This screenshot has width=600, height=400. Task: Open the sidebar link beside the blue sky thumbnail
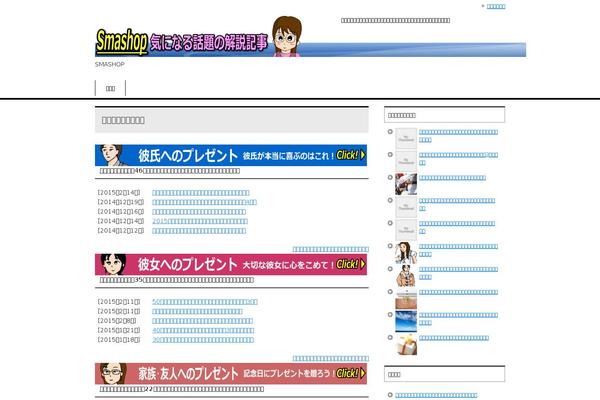(x=458, y=319)
